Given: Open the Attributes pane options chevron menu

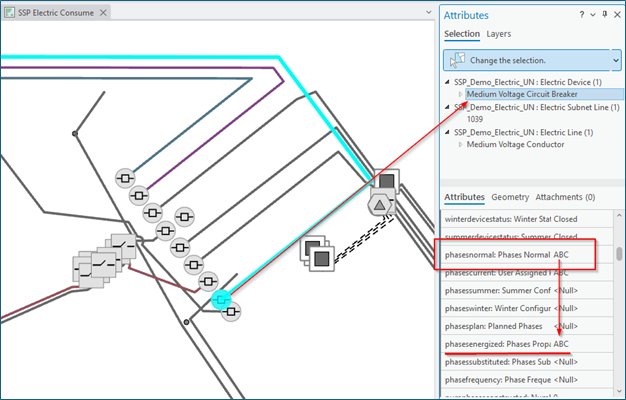Looking at the screenshot, I should (x=594, y=15).
